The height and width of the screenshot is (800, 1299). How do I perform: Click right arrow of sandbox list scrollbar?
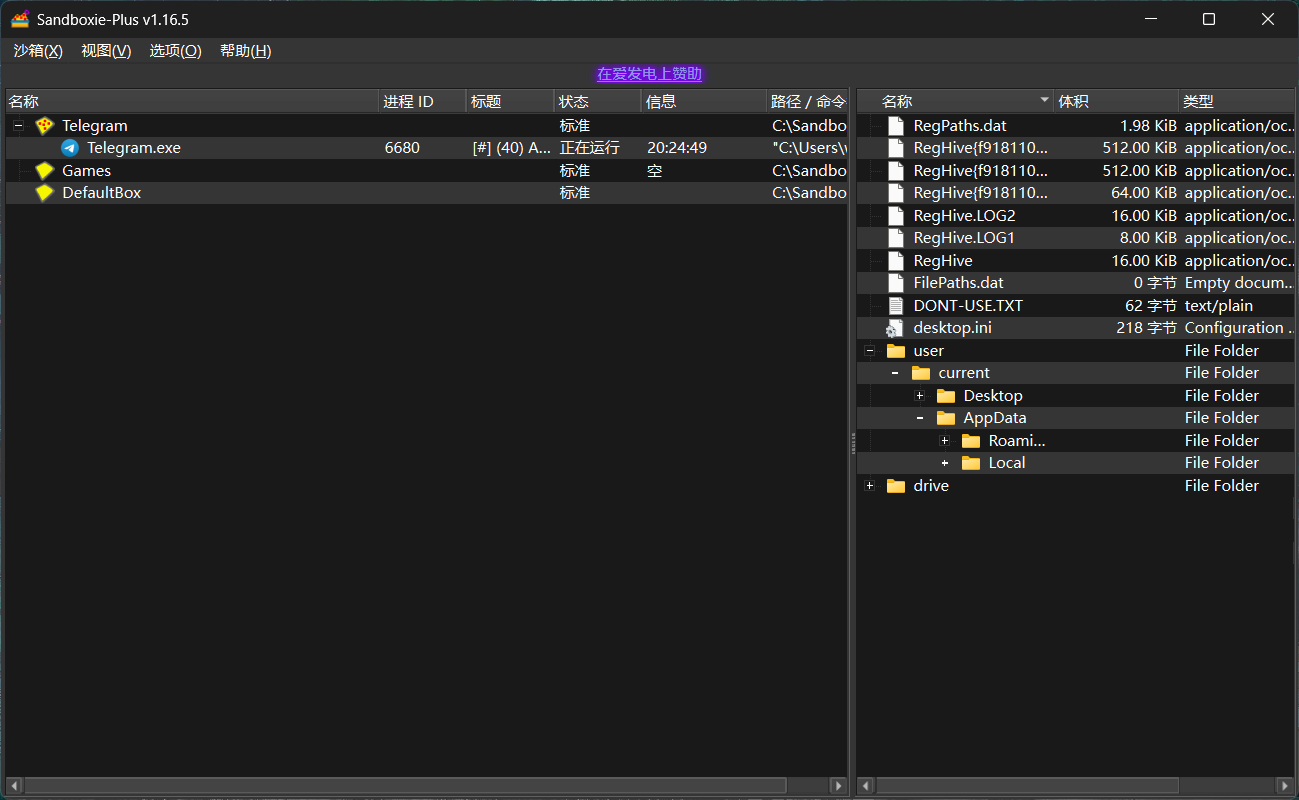[837, 786]
